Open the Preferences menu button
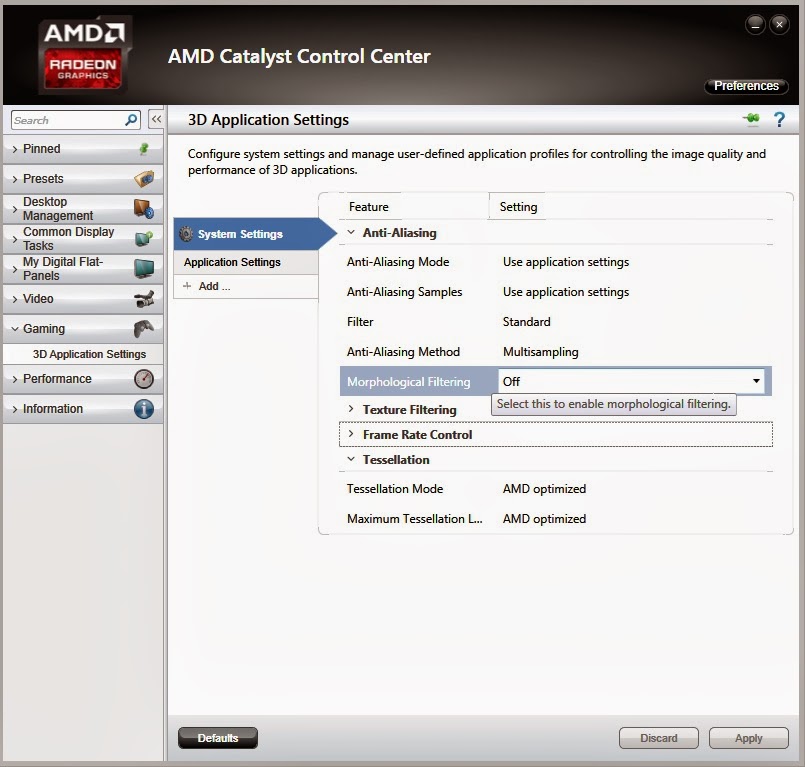The height and width of the screenshot is (767, 805). point(746,86)
